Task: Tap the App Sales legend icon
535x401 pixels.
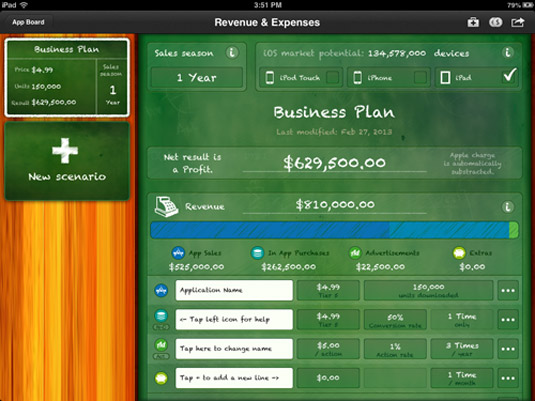Action: (178, 253)
